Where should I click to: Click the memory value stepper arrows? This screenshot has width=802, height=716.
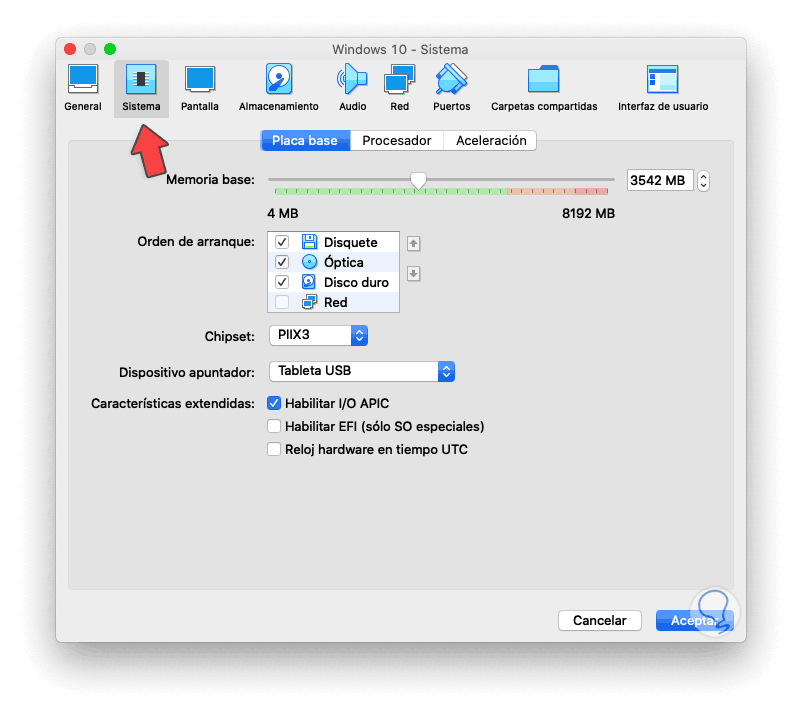pyautogui.click(x=703, y=181)
